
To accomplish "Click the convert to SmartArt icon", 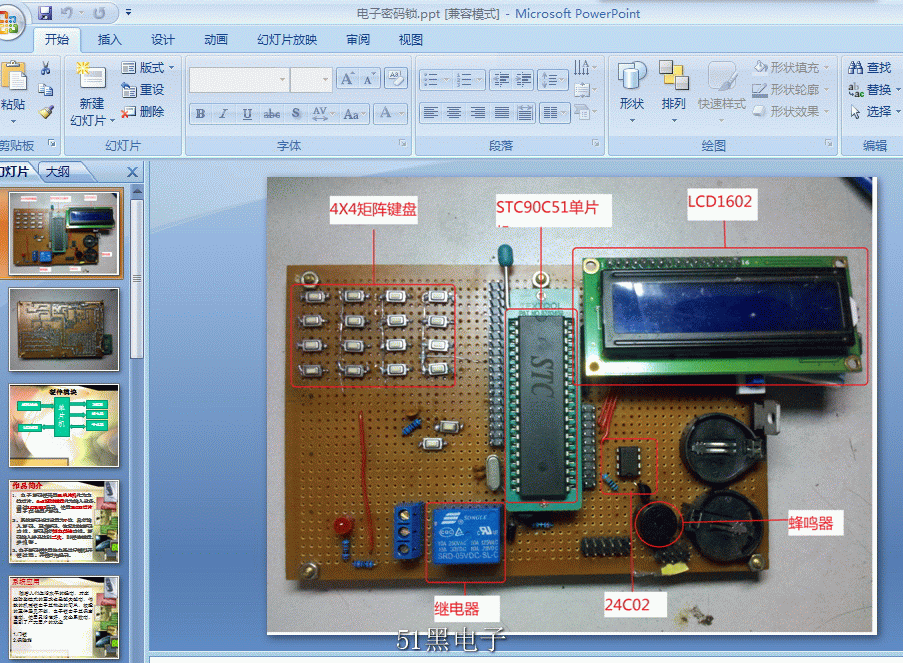I will tap(585, 112).
